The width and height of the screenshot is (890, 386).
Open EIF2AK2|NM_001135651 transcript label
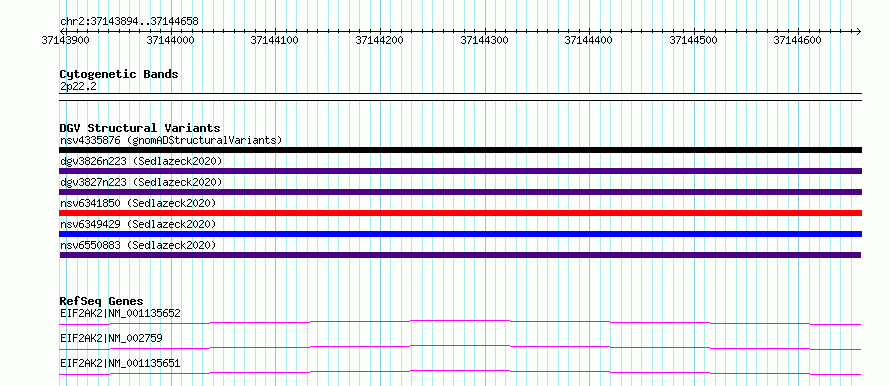pyautogui.click(x=120, y=363)
